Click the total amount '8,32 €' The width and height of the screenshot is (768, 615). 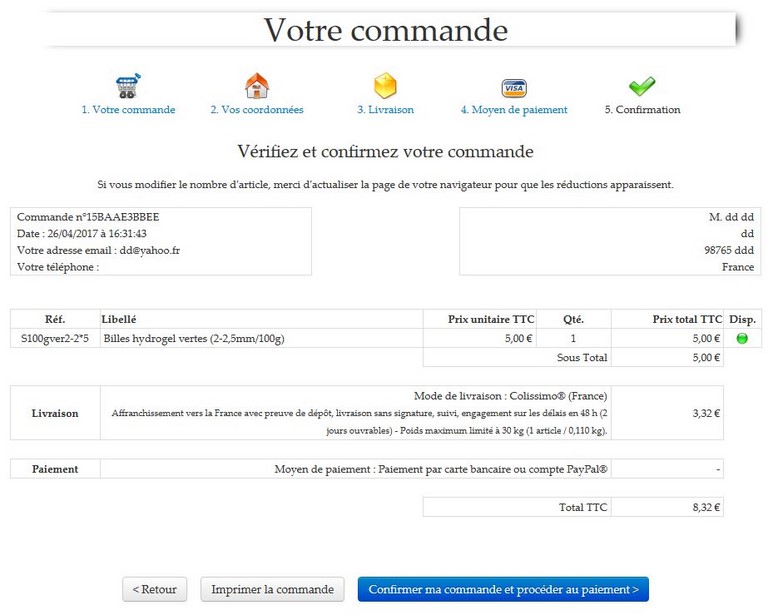point(706,507)
